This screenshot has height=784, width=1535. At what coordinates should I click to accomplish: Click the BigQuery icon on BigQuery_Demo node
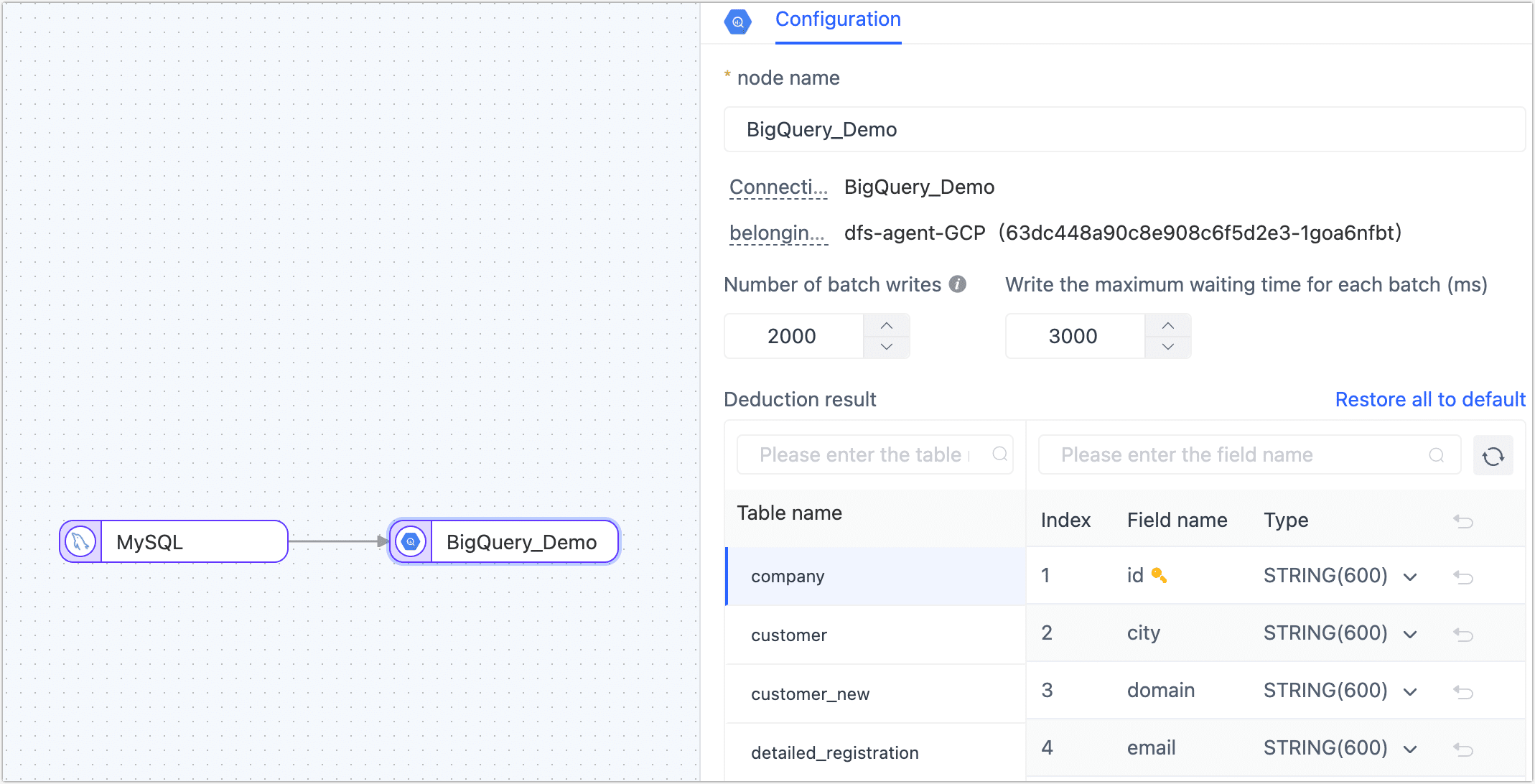point(409,541)
